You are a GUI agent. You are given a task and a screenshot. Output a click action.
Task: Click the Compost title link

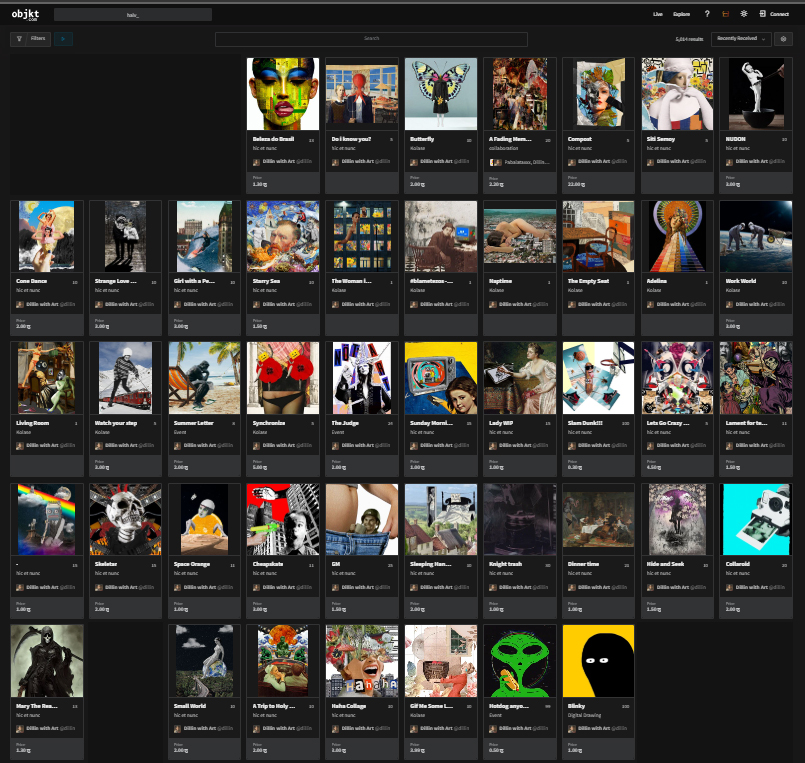click(x=580, y=139)
